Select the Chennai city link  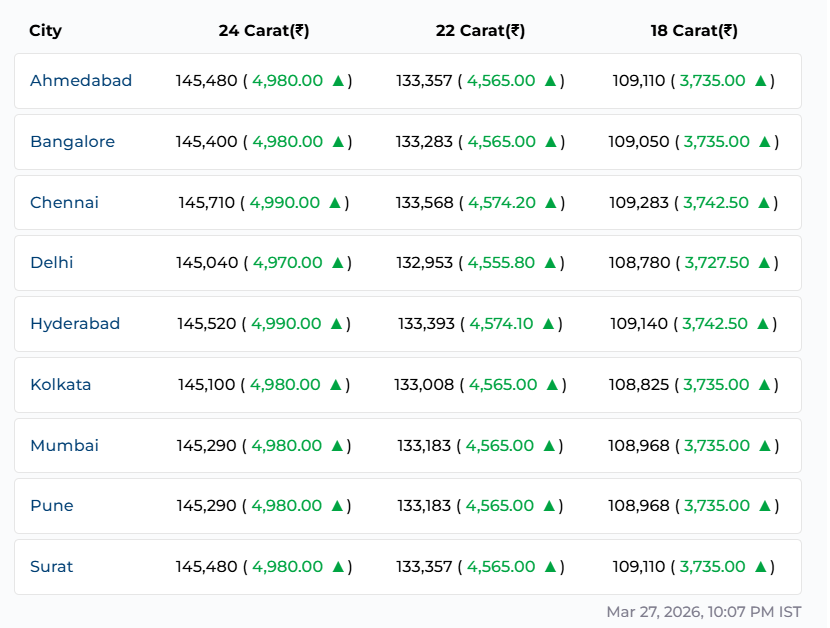[x=64, y=203]
